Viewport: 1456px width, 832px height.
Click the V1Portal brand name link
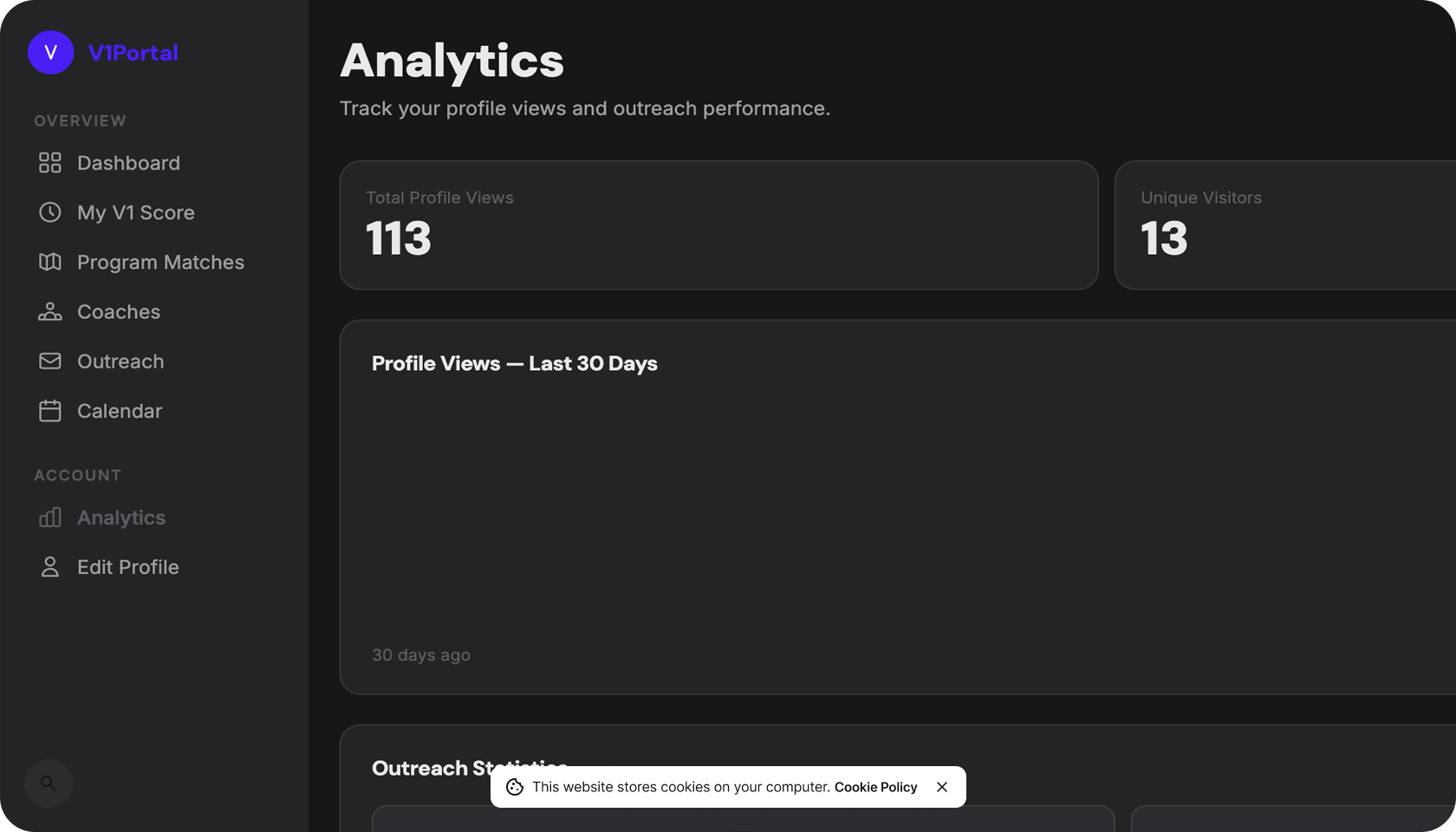133,53
